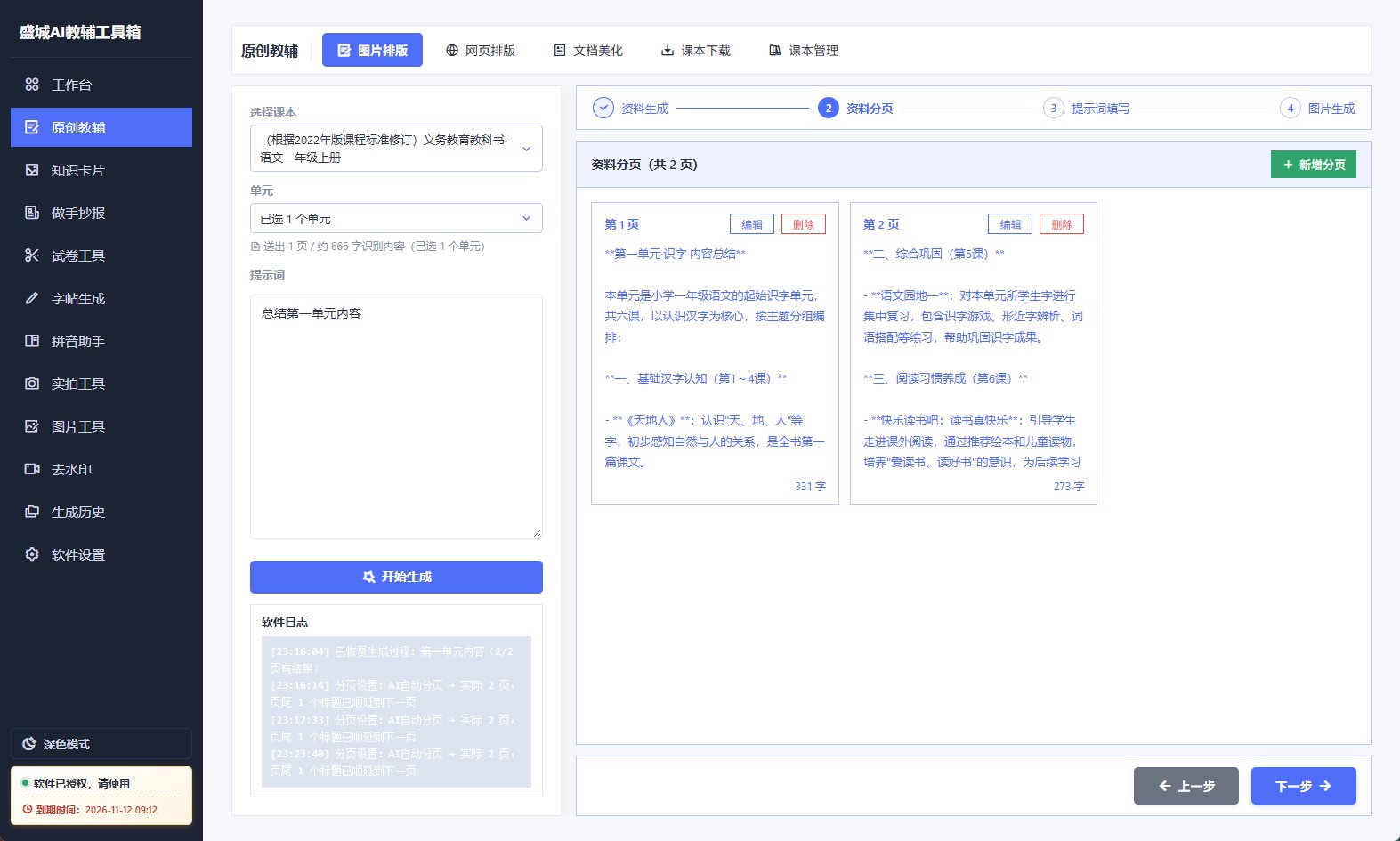Viewport: 1400px width, 841px height.
Task: Open 工作台 from the sidebar
Action: [101, 85]
